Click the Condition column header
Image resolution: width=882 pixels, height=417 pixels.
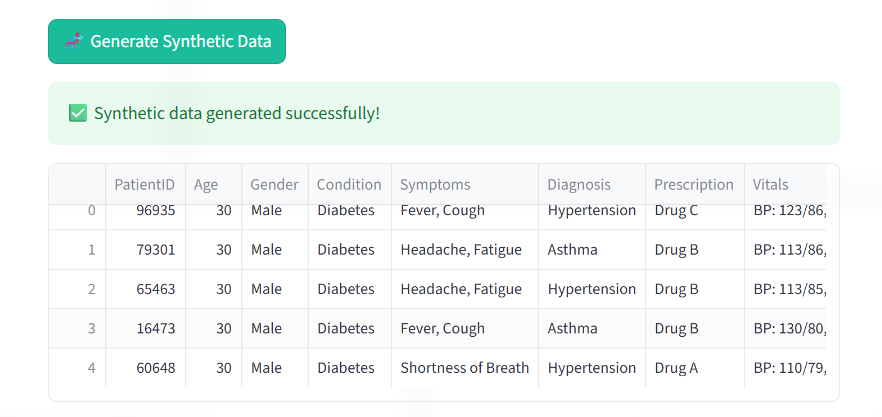349,184
